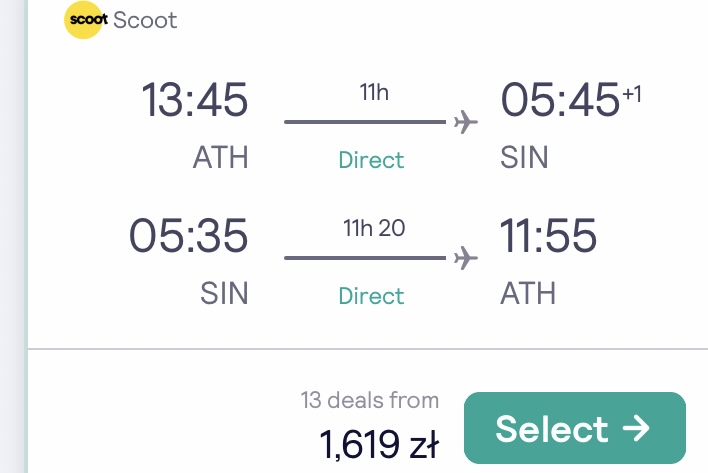The width and height of the screenshot is (708, 473).
Task: Click the Select button for Scoot deal
Action: (x=575, y=428)
